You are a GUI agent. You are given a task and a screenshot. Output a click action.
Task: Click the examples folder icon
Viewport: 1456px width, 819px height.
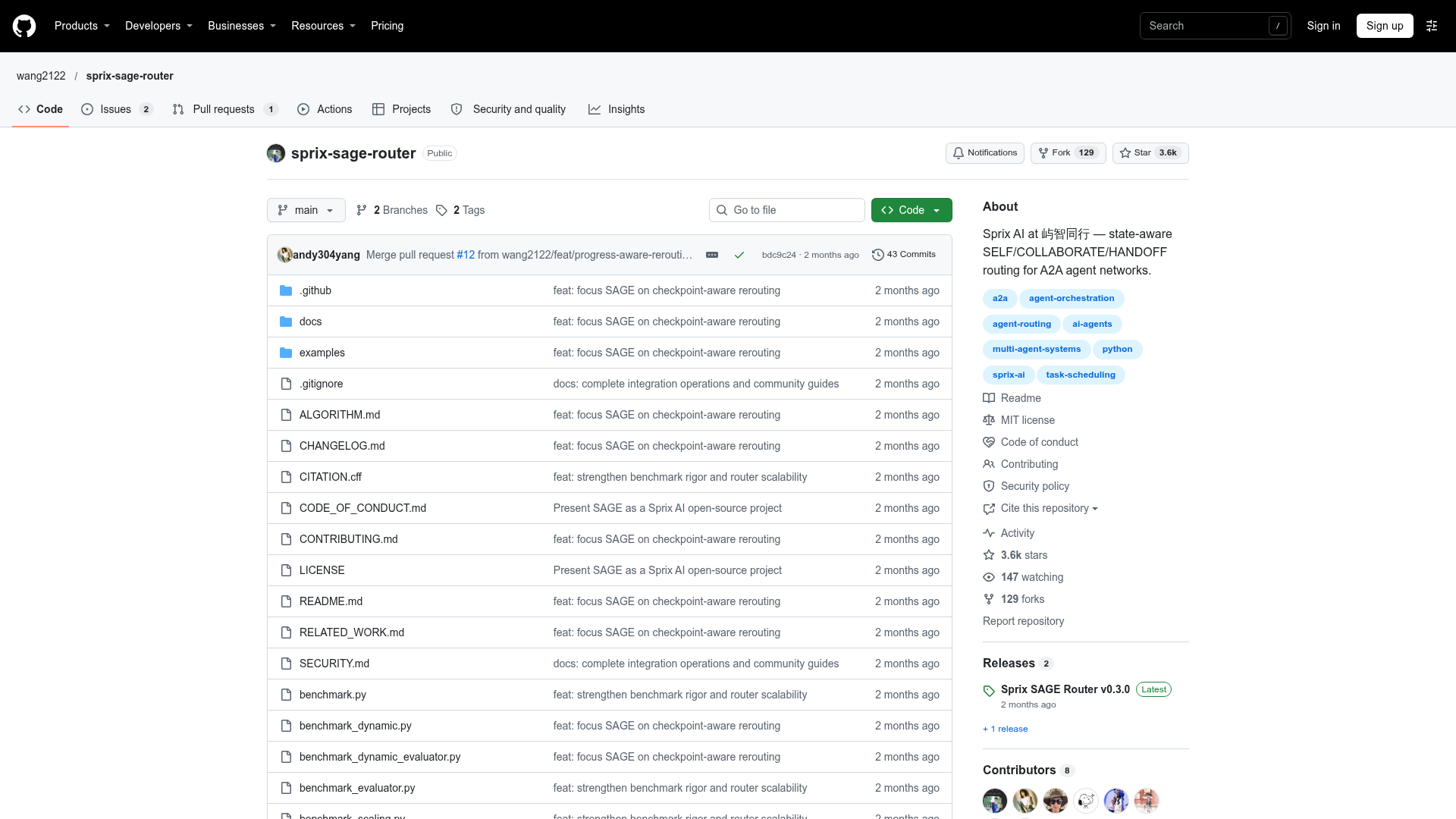286,353
